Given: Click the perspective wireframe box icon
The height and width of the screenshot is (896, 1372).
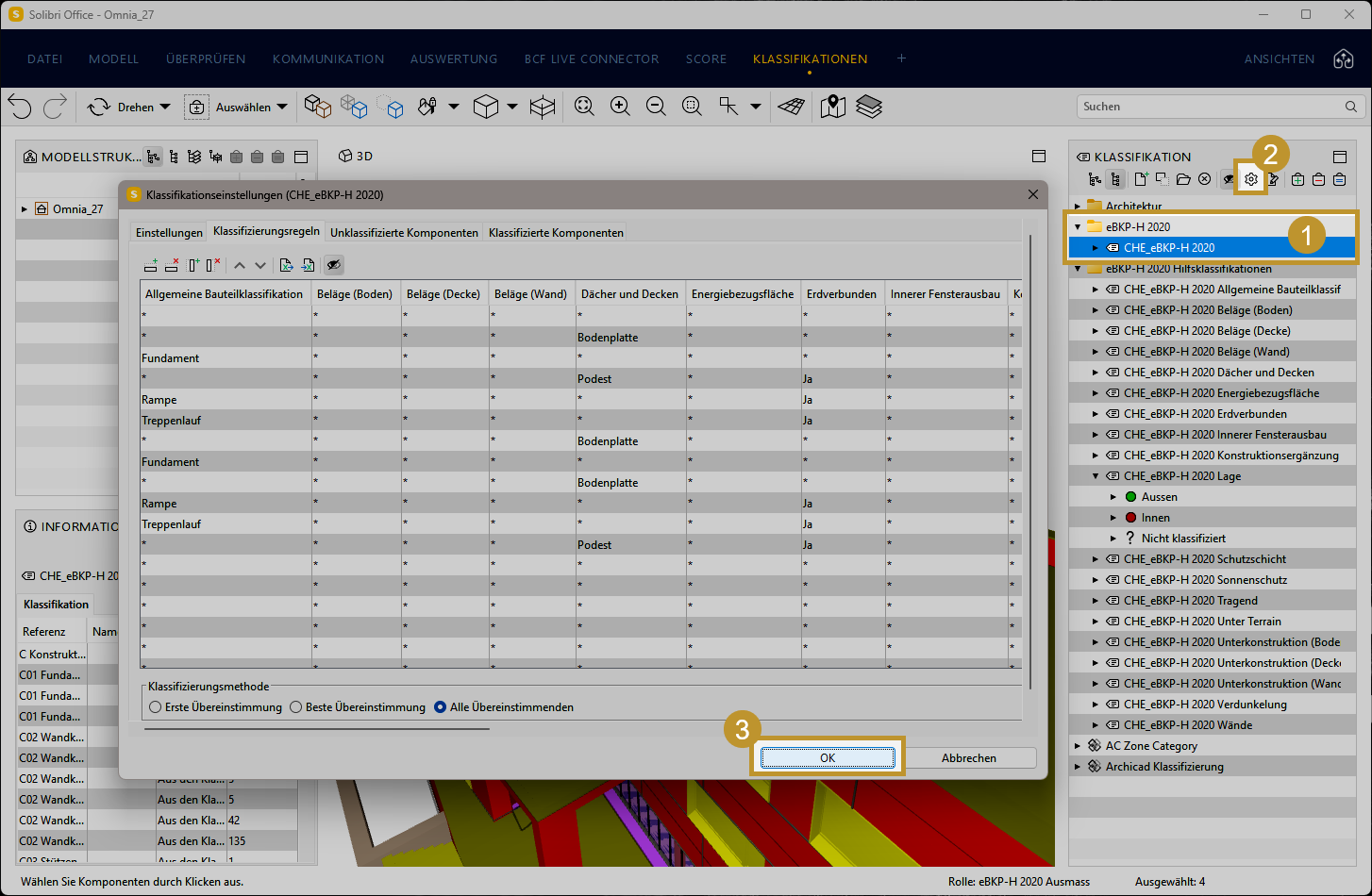Looking at the screenshot, I should [x=543, y=107].
